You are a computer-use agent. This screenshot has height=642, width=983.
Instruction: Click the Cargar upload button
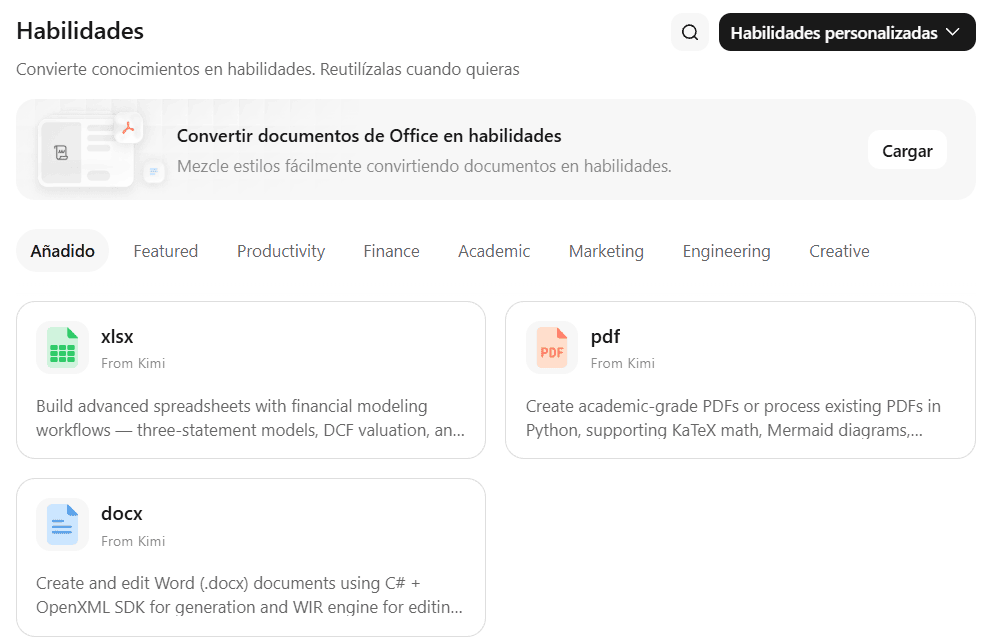pos(907,150)
